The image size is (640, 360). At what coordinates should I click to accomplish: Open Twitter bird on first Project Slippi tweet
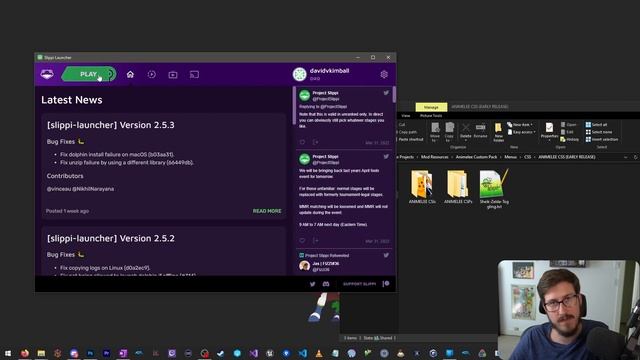pyautogui.click(x=386, y=93)
